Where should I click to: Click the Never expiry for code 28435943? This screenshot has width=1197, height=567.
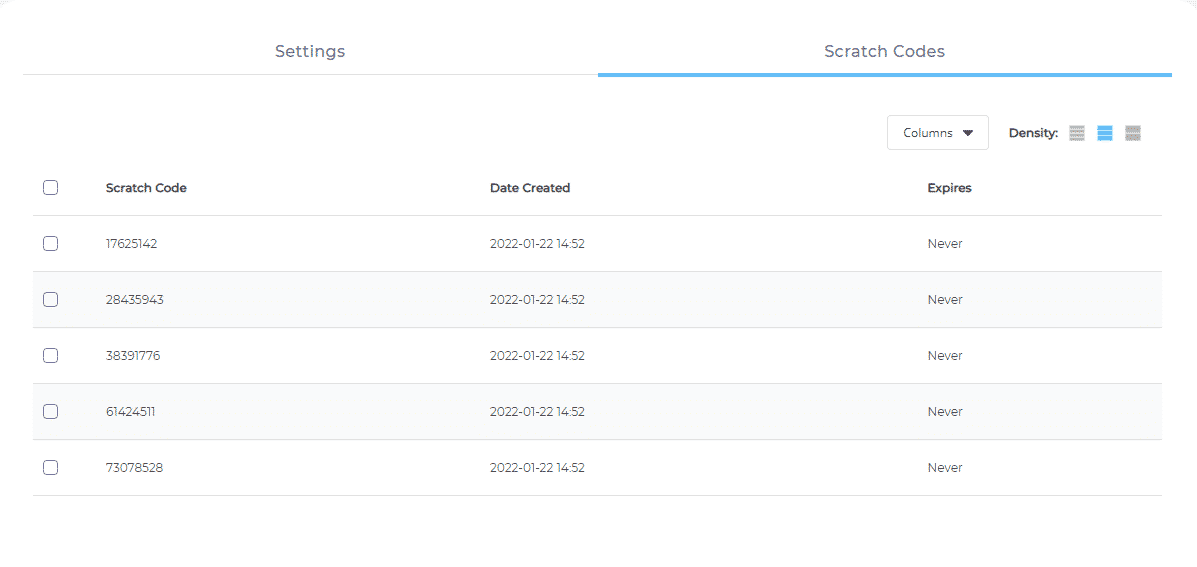[945, 300]
